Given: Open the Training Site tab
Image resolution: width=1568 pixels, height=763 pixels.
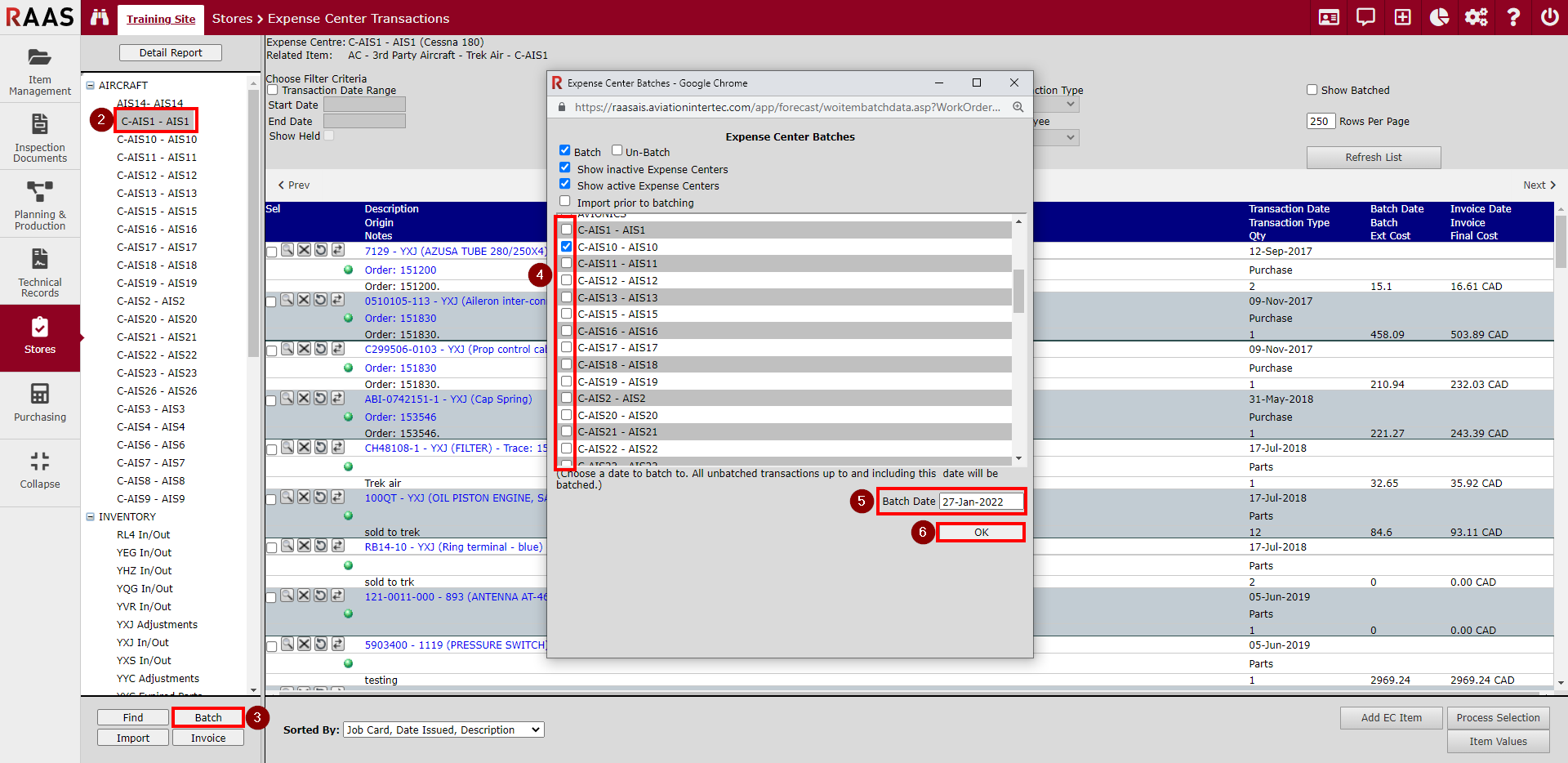Looking at the screenshot, I should [161, 19].
